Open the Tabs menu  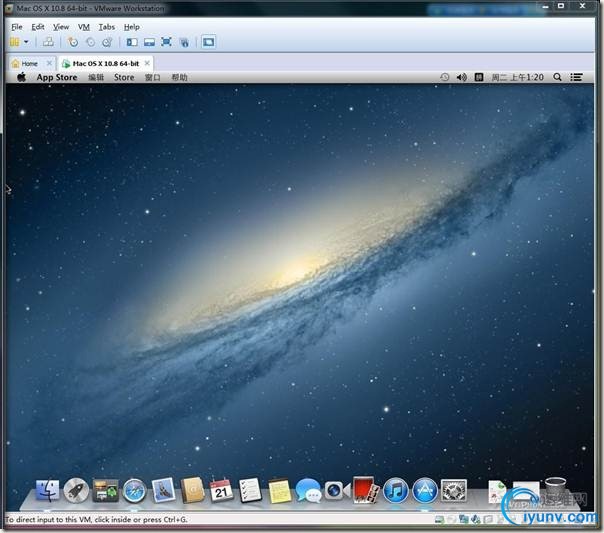click(x=107, y=27)
